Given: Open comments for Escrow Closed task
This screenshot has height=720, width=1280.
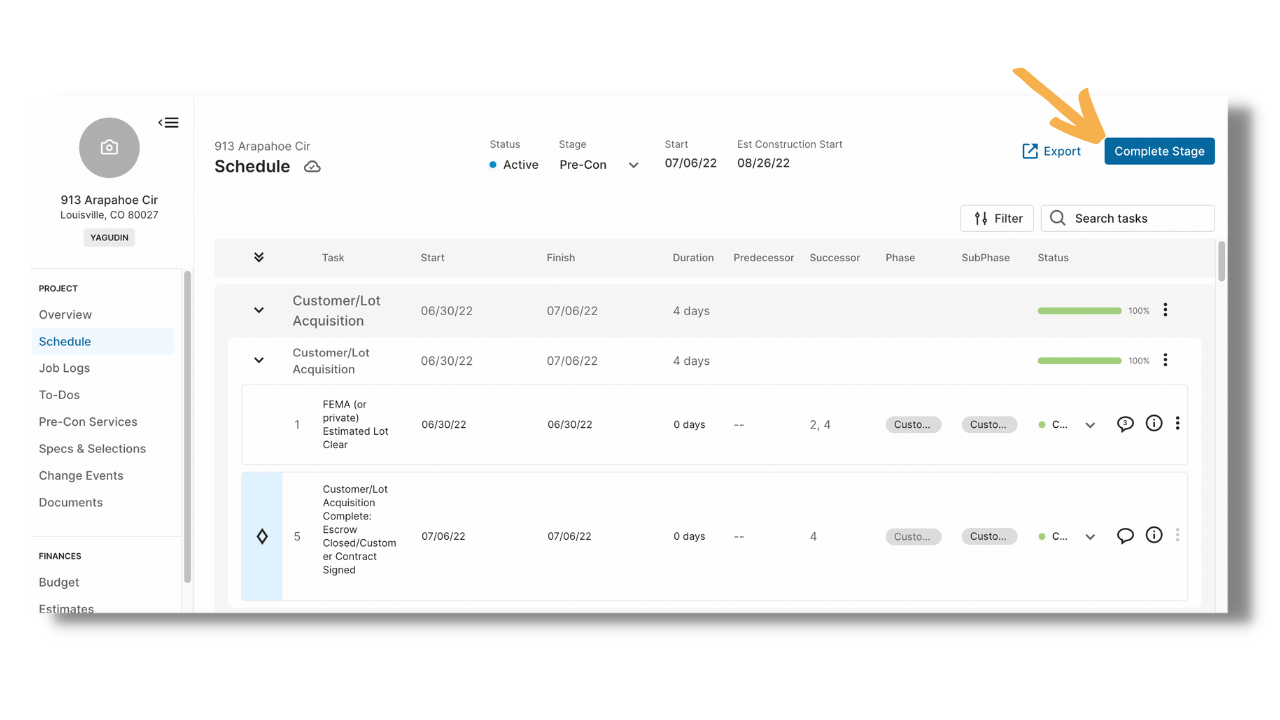Looking at the screenshot, I should point(1125,536).
